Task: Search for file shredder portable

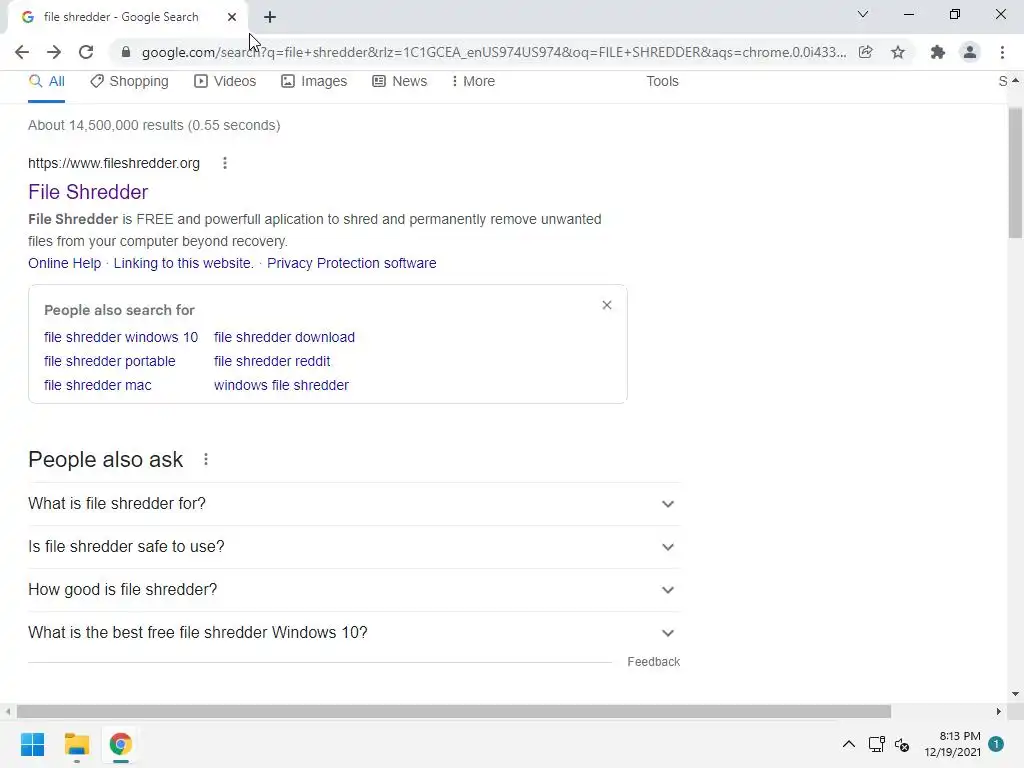Action: 110,361
